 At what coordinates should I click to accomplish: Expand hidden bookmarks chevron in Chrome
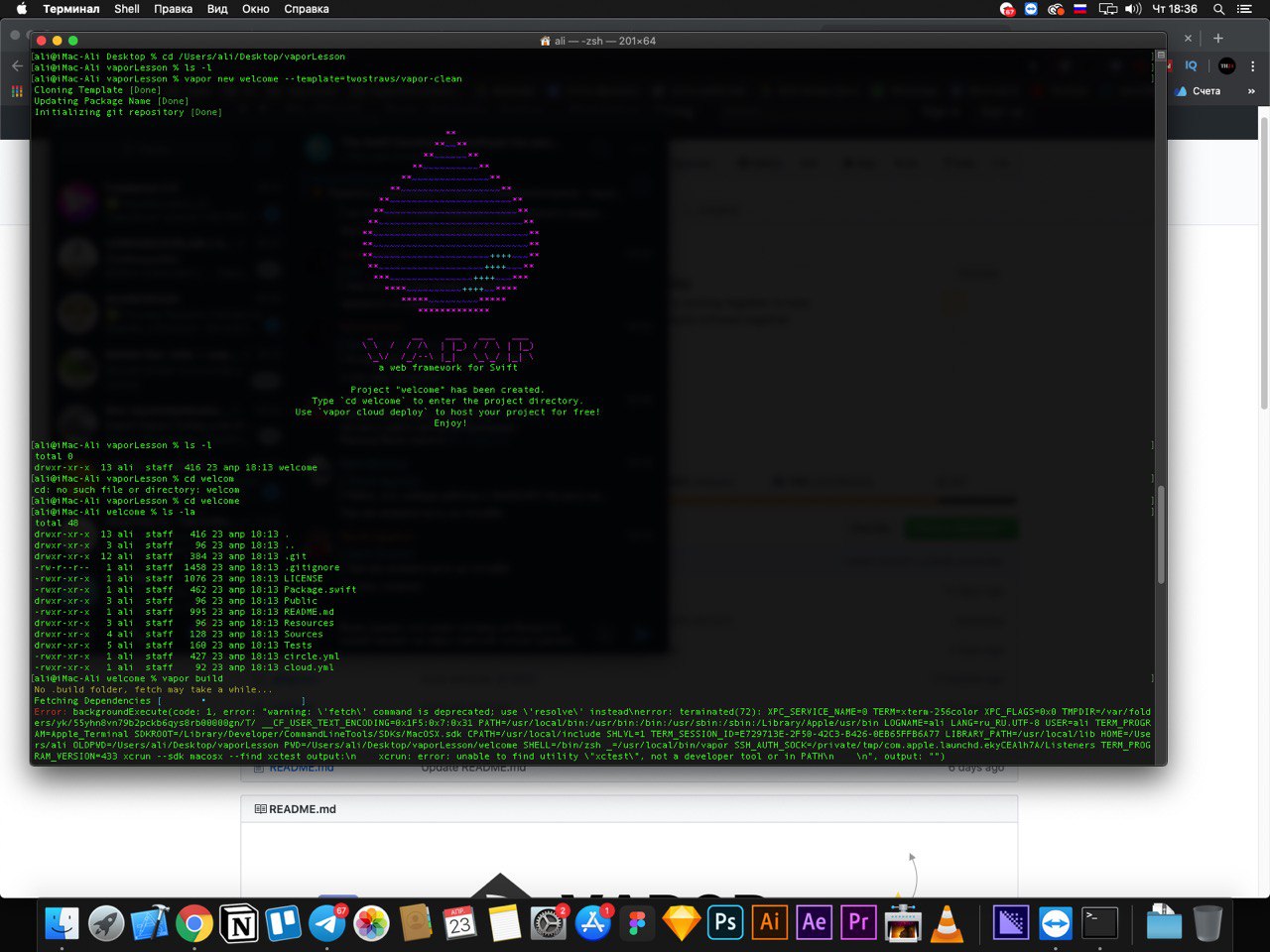pos(1251,90)
